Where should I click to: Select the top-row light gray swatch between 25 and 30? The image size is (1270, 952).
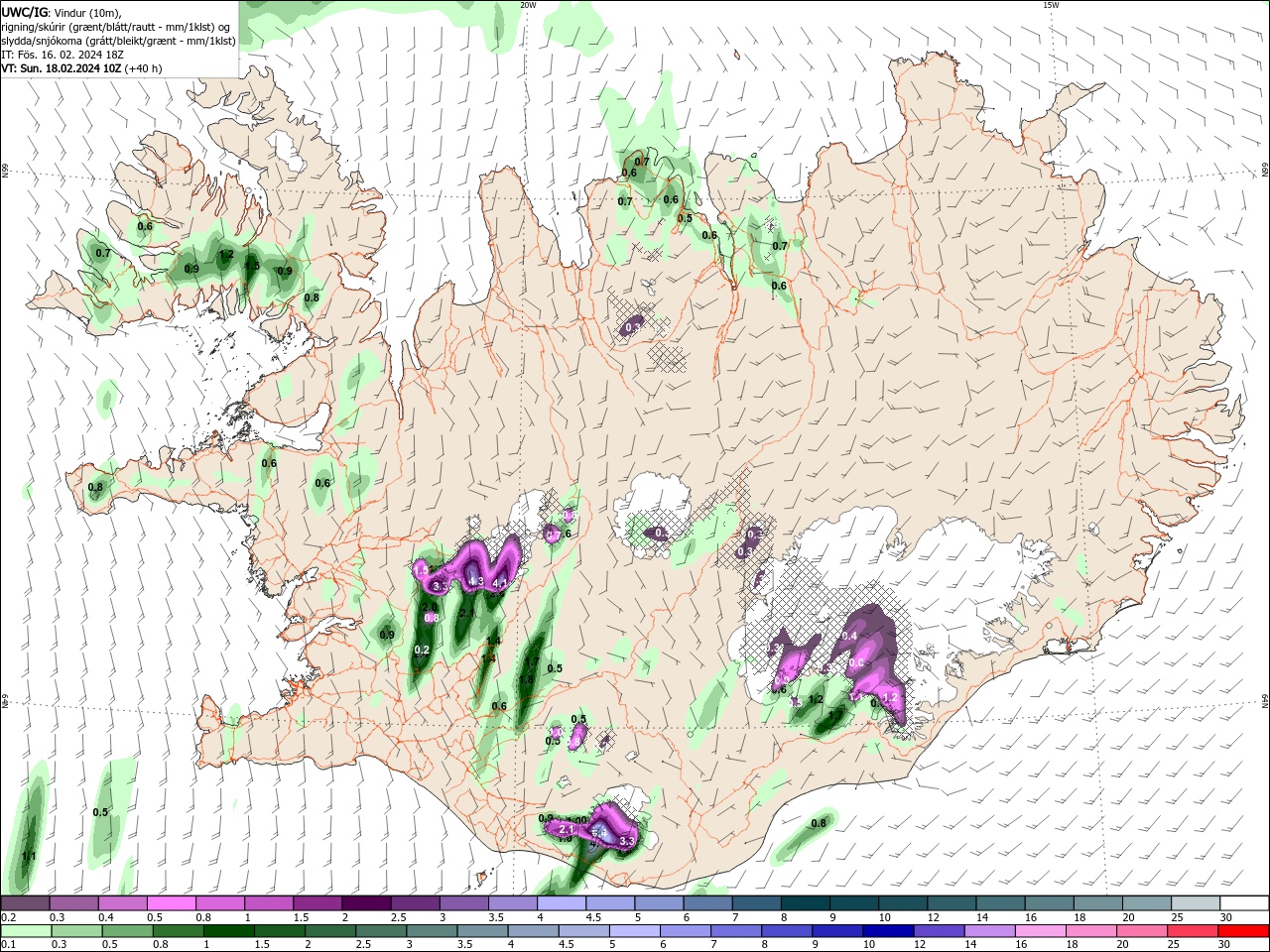click(1196, 903)
